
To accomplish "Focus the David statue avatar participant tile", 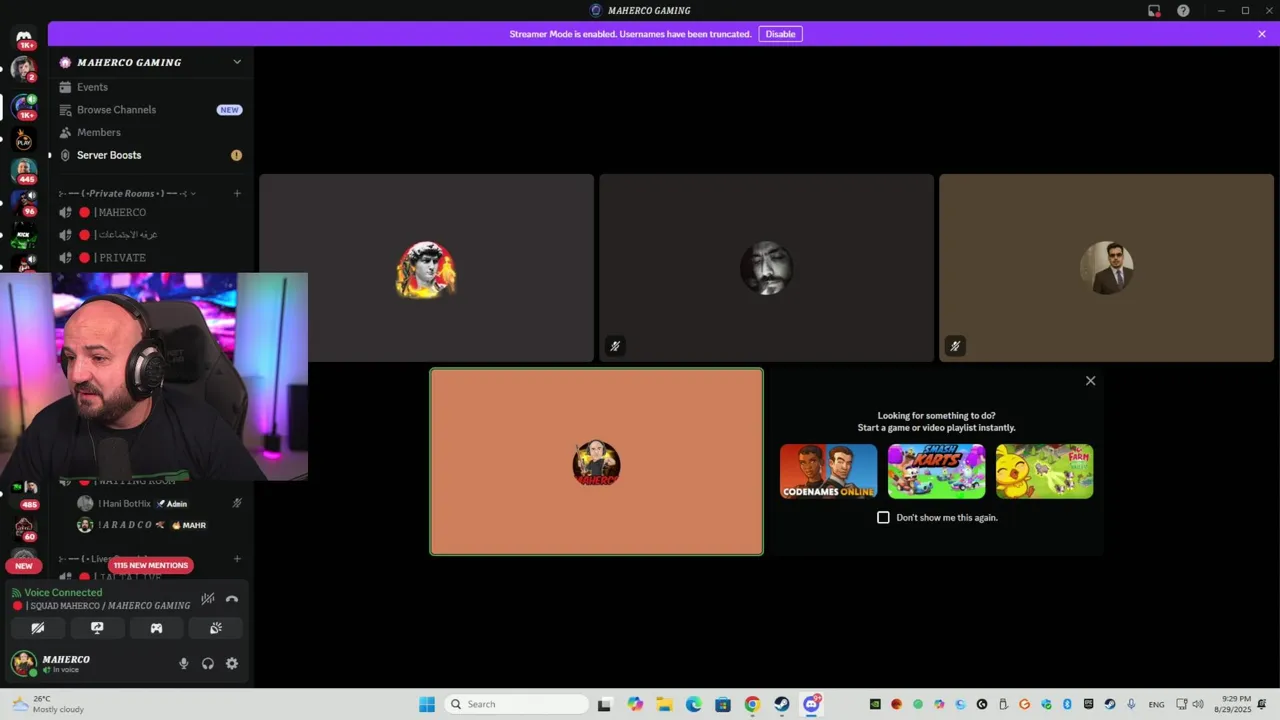I will point(426,268).
